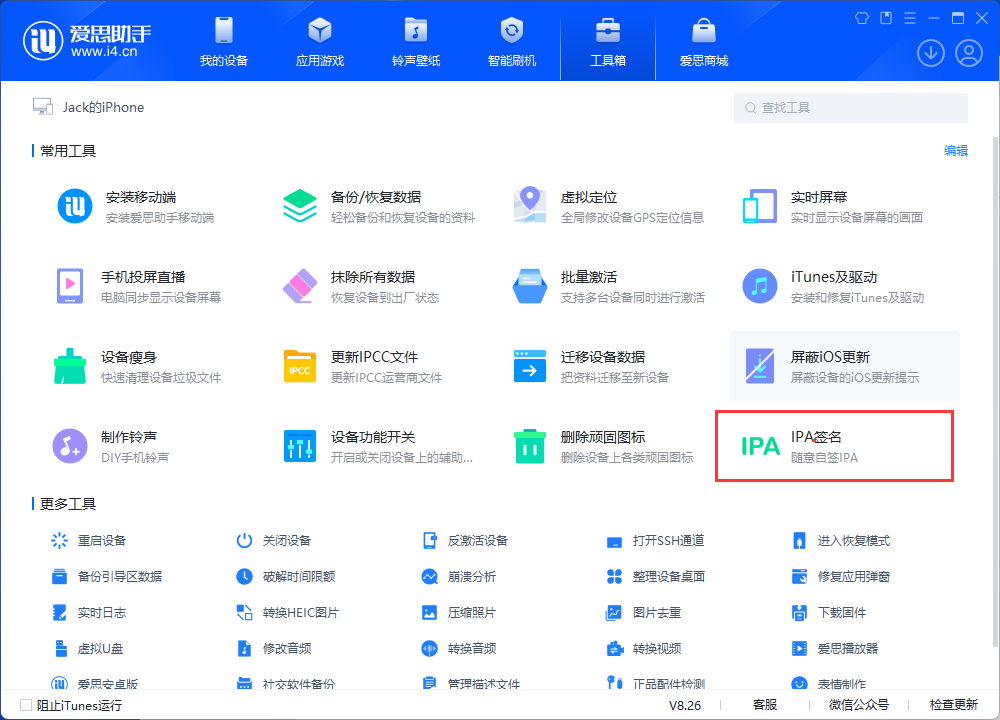Open the green IPA签名 icon
This screenshot has height=720, width=1000.
coord(760,446)
